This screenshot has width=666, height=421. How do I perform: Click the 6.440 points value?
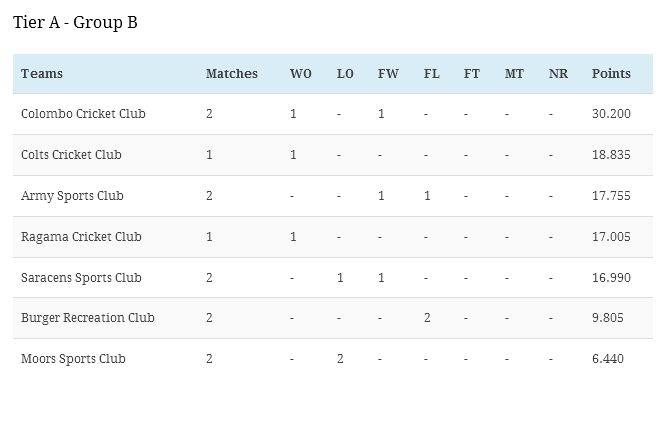point(607,359)
